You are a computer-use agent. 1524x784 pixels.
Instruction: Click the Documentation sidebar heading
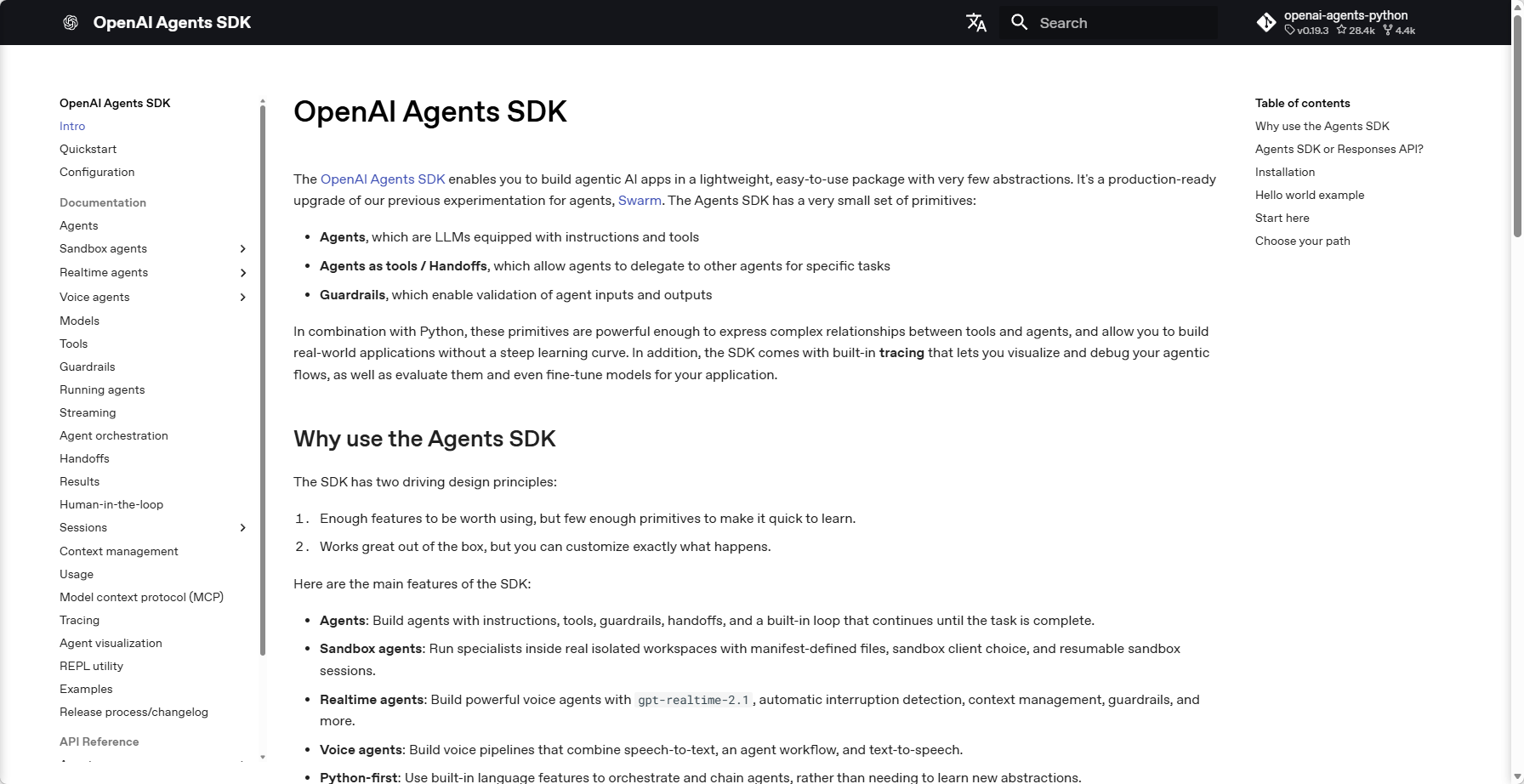pyautogui.click(x=103, y=202)
